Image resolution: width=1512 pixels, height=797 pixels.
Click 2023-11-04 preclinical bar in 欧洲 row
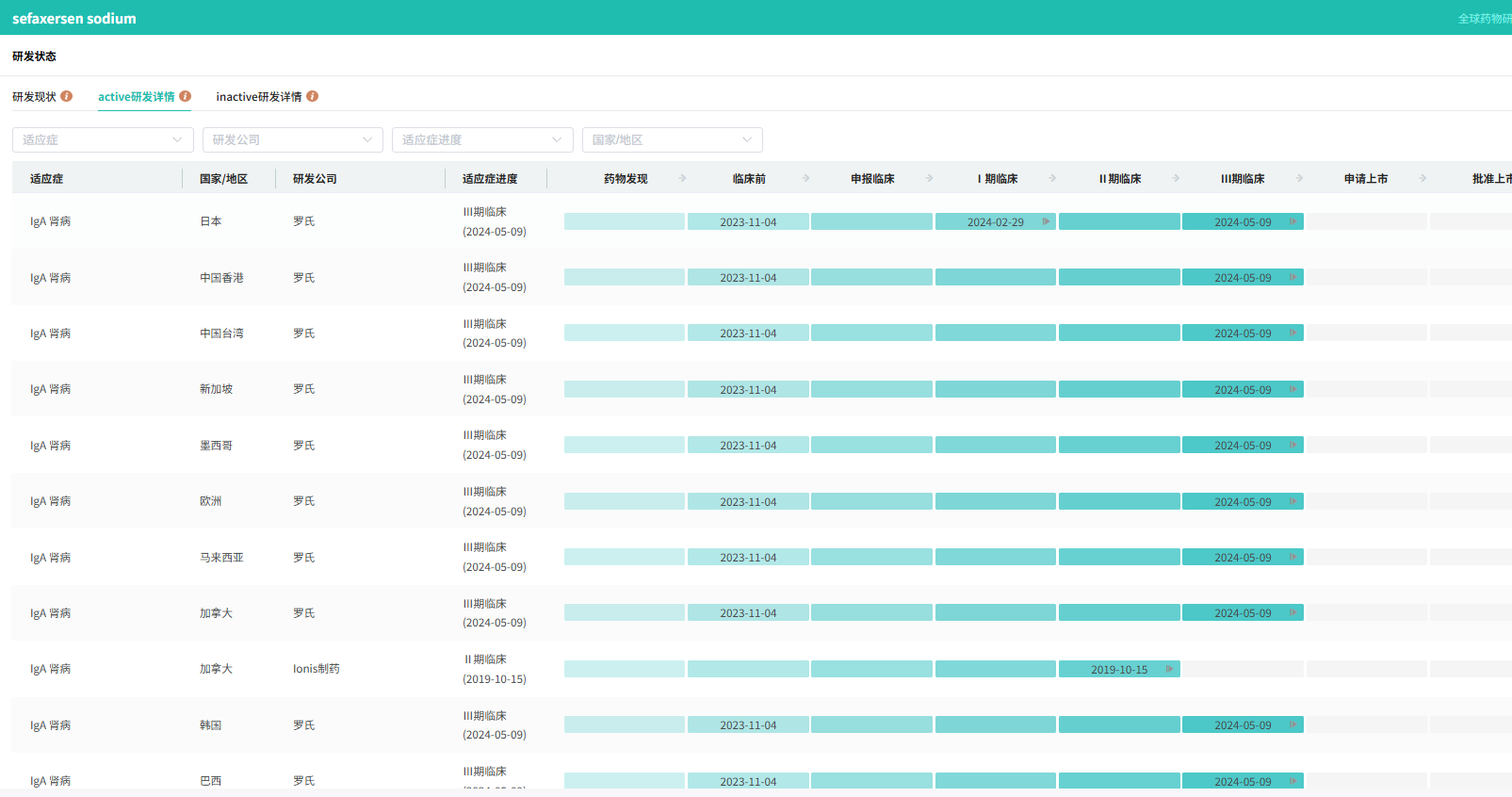748,501
